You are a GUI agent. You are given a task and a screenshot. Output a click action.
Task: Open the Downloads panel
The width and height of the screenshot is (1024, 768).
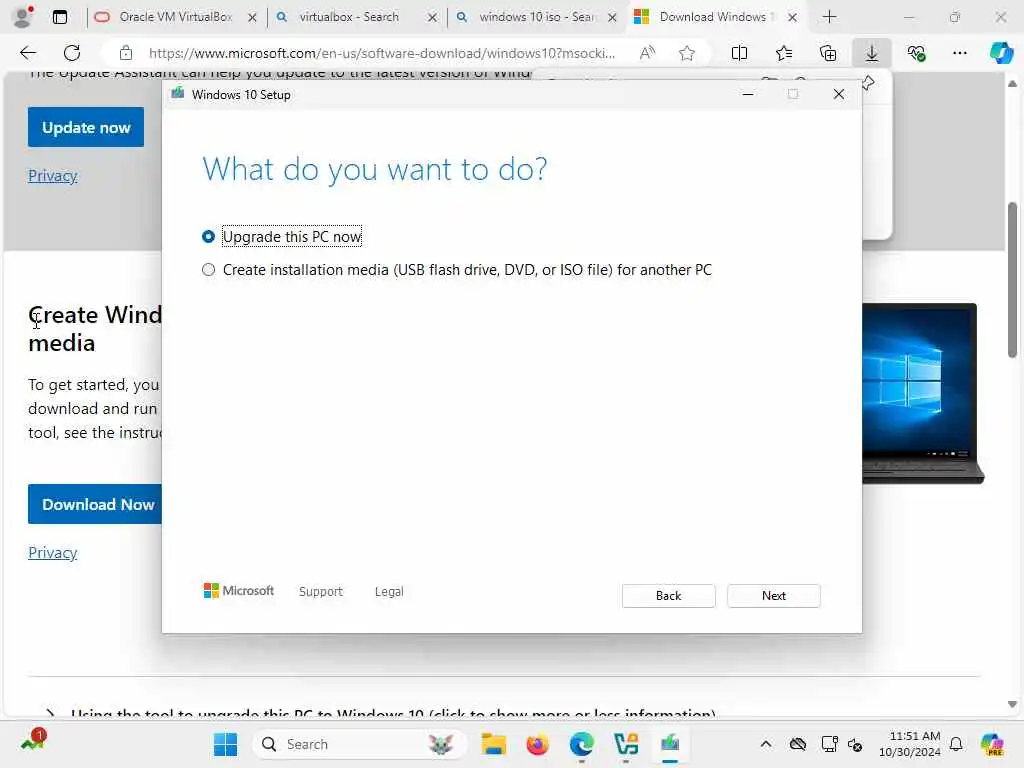click(872, 53)
